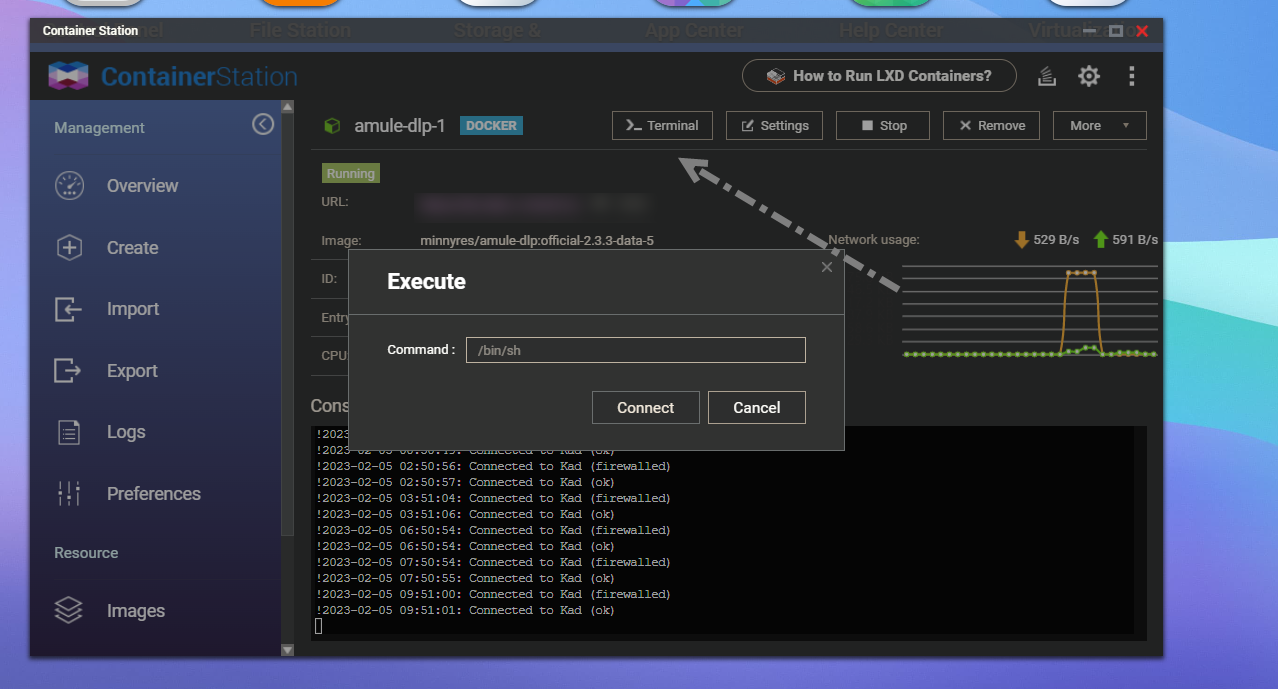The width and height of the screenshot is (1278, 689).
Task: Open the container Terminal
Action: click(662, 125)
